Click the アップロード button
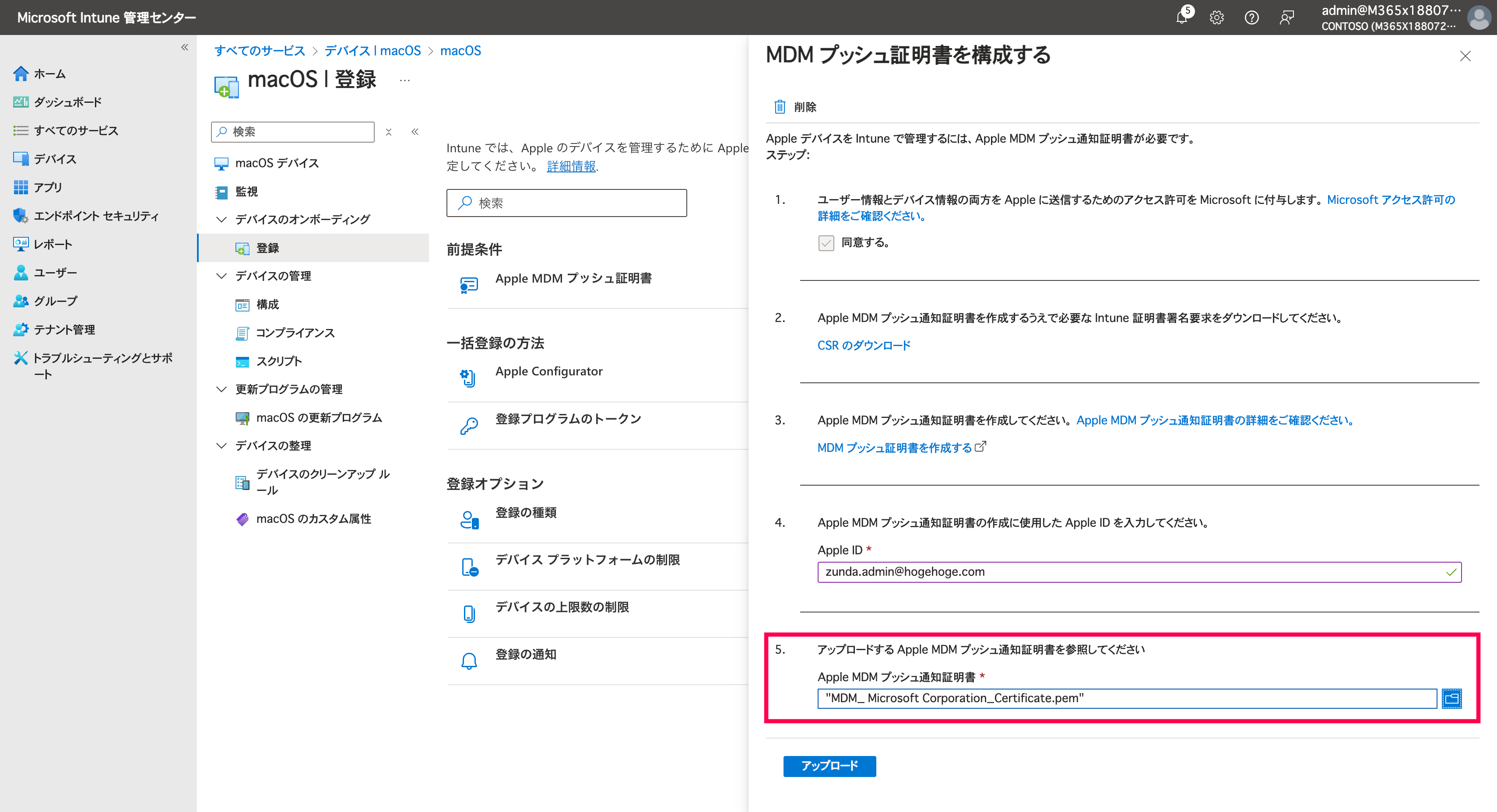This screenshot has width=1497, height=812. click(x=829, y=766)
